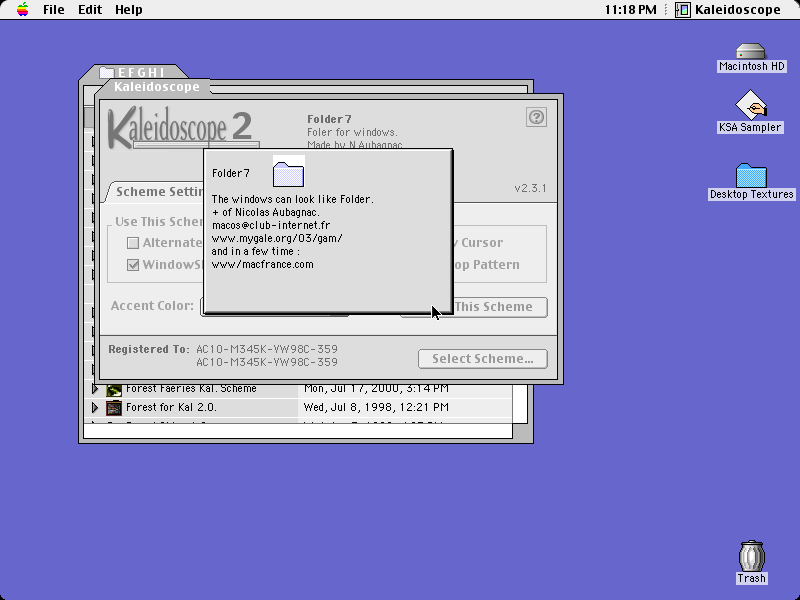
Task: Open the File menu
Action: [54, 10]
